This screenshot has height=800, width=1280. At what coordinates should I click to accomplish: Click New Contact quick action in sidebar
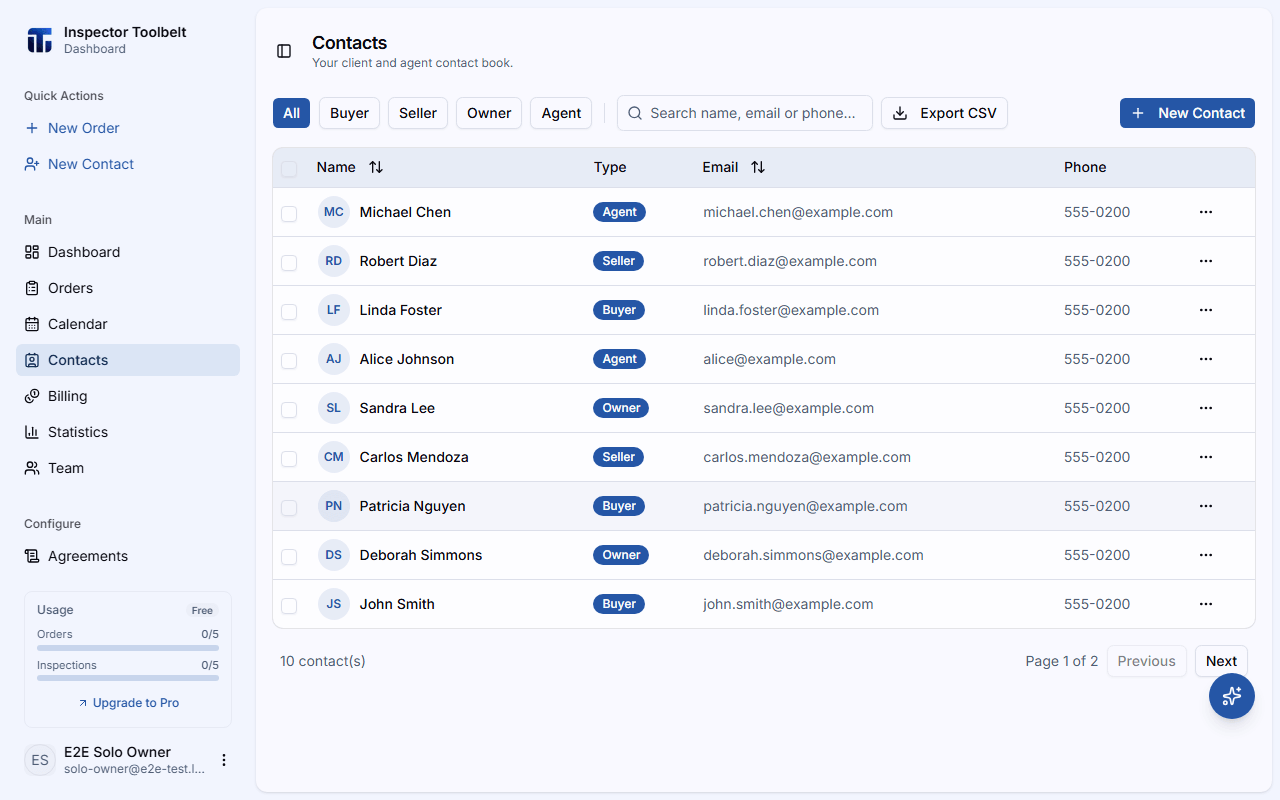[x=128, y=164]
